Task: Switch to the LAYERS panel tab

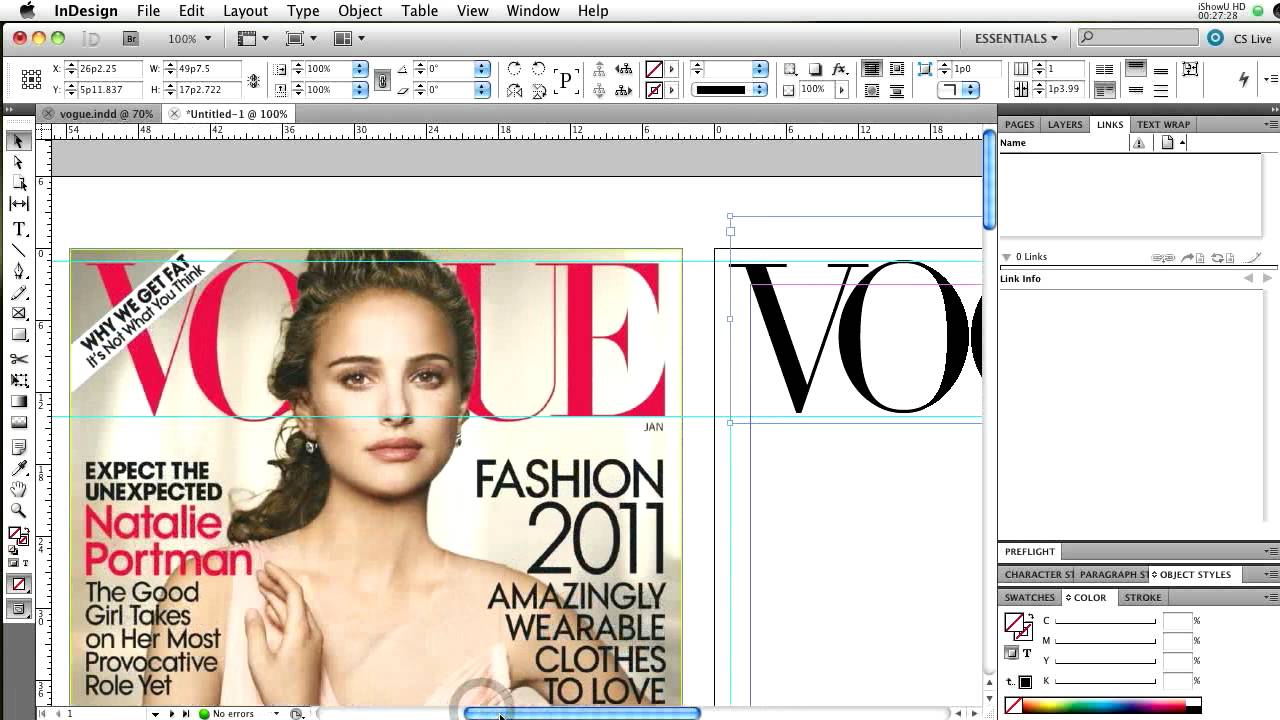Action: point(1065,125)
